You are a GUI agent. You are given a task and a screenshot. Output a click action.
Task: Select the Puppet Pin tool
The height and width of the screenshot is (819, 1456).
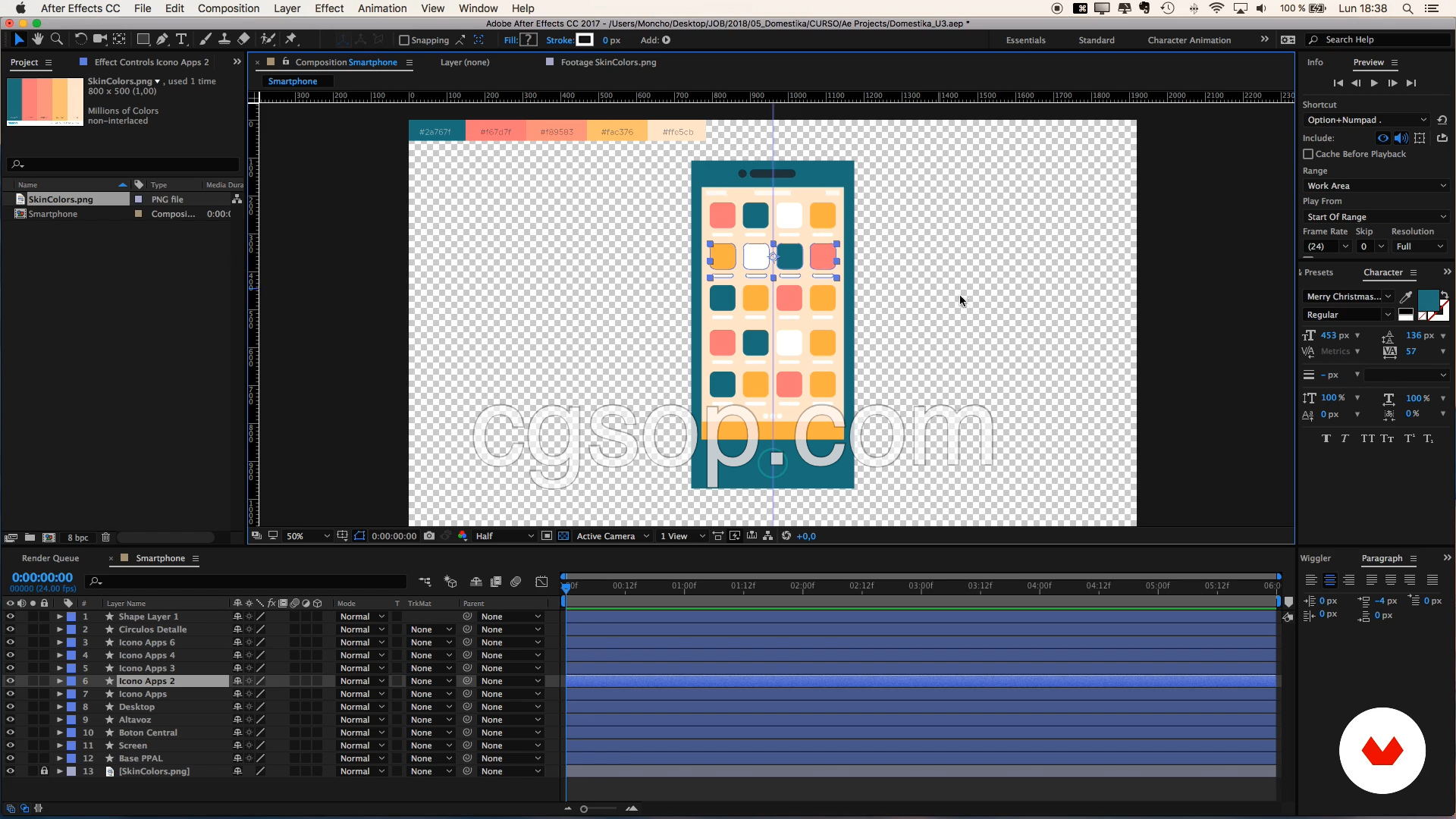pyautogui.click(x=291, y=39)
